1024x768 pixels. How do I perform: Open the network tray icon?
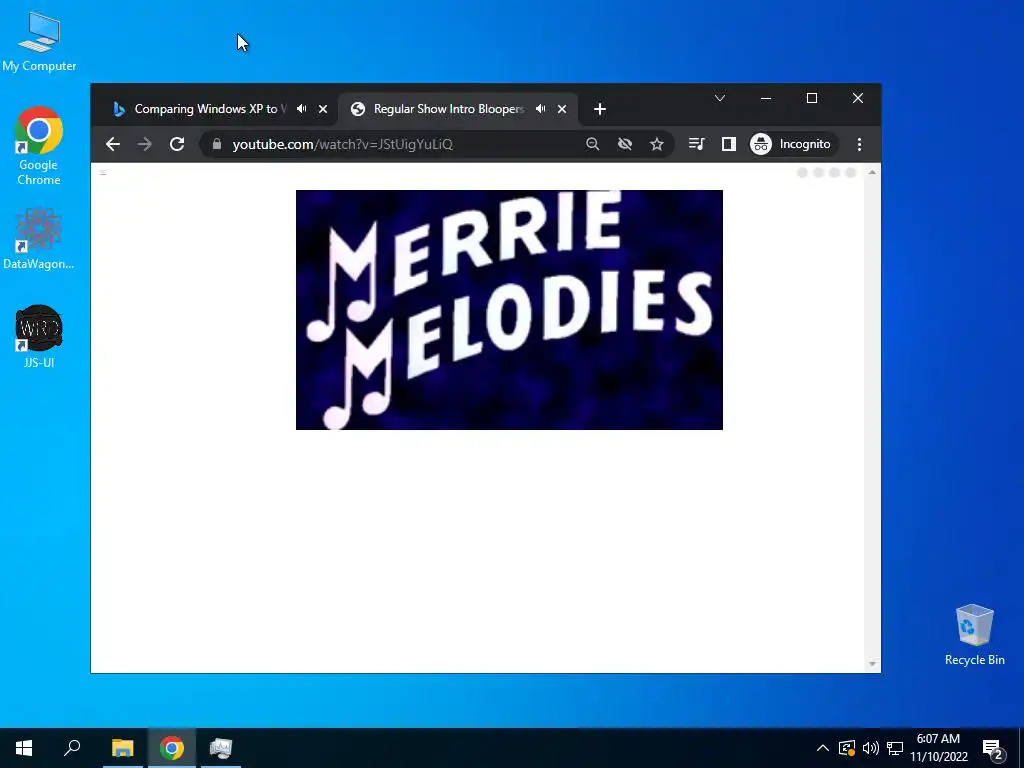[895, 748]
